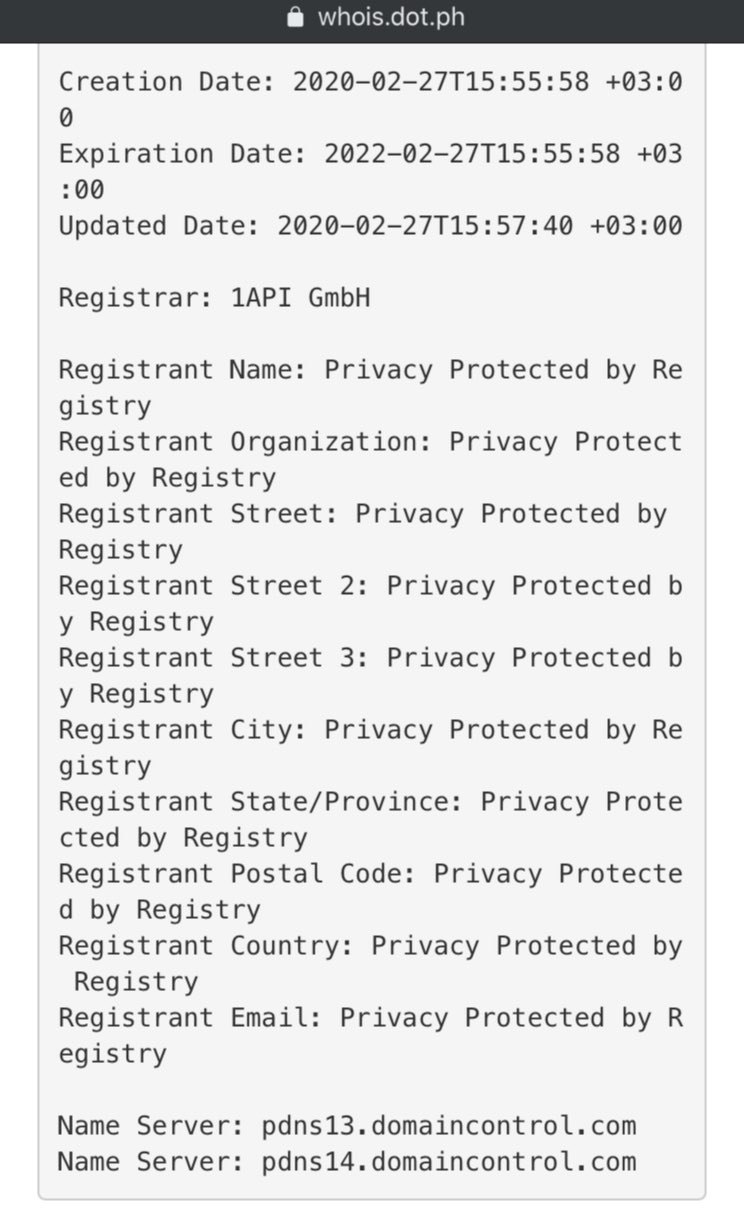
Task: Tap the pdns14.domaincontrol.com name server
Action: (449, 1162)
